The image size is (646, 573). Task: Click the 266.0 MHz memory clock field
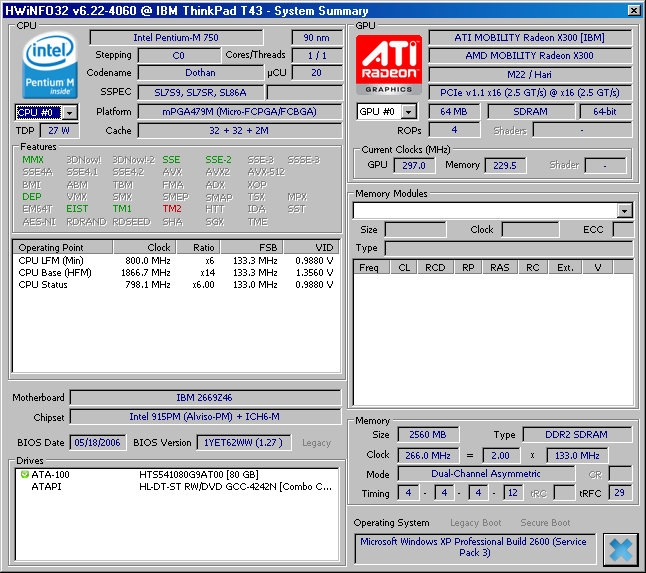click(x=428, y=456)
